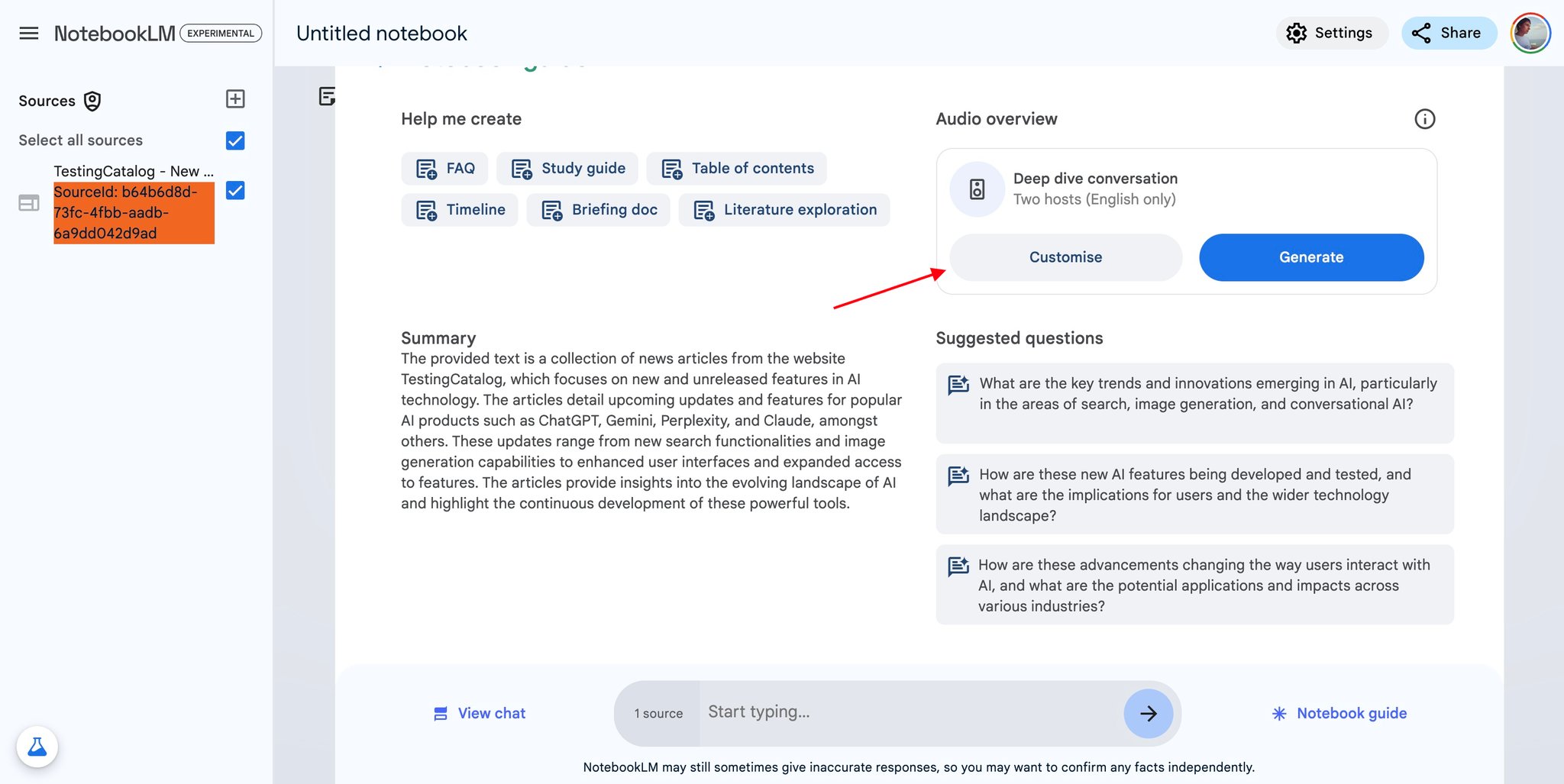This screenshot has width=1564, height=784.
Task: Create a Briefing doc
Action: pyautogui.click(x=599, y=210)
